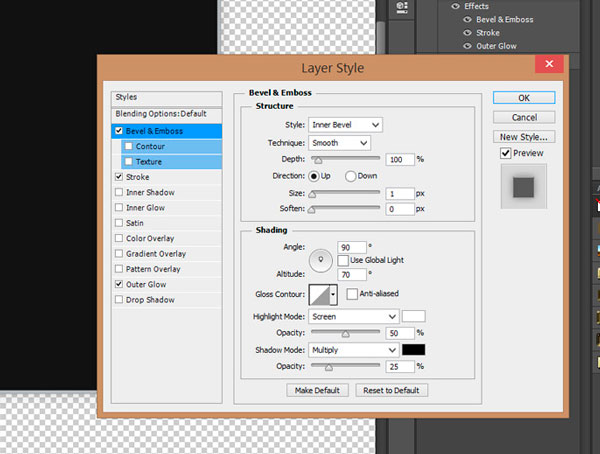Enable Anti-aliased checkbox

pyautogui.click(x=352, y=294)
